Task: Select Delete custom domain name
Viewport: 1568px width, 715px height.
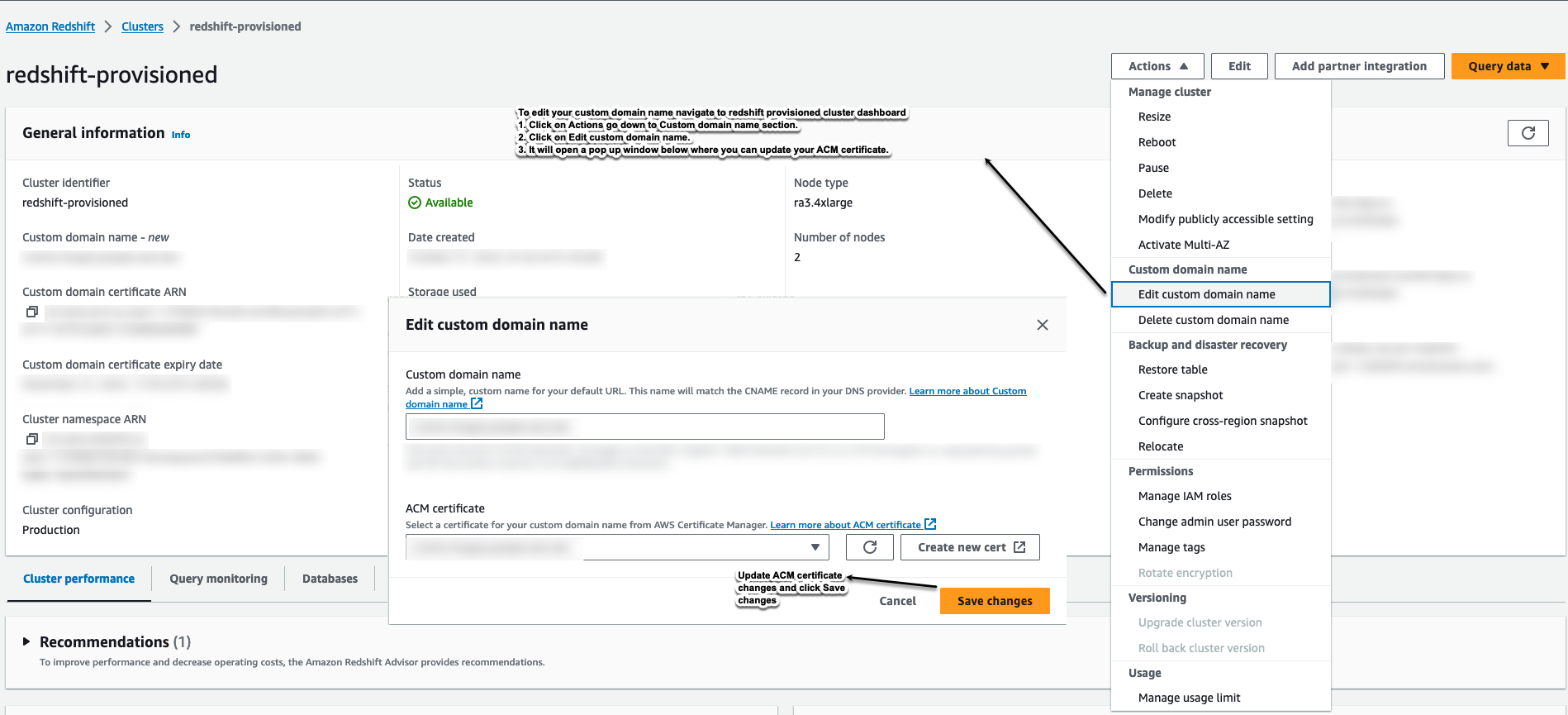Action: click(1221, 320)
